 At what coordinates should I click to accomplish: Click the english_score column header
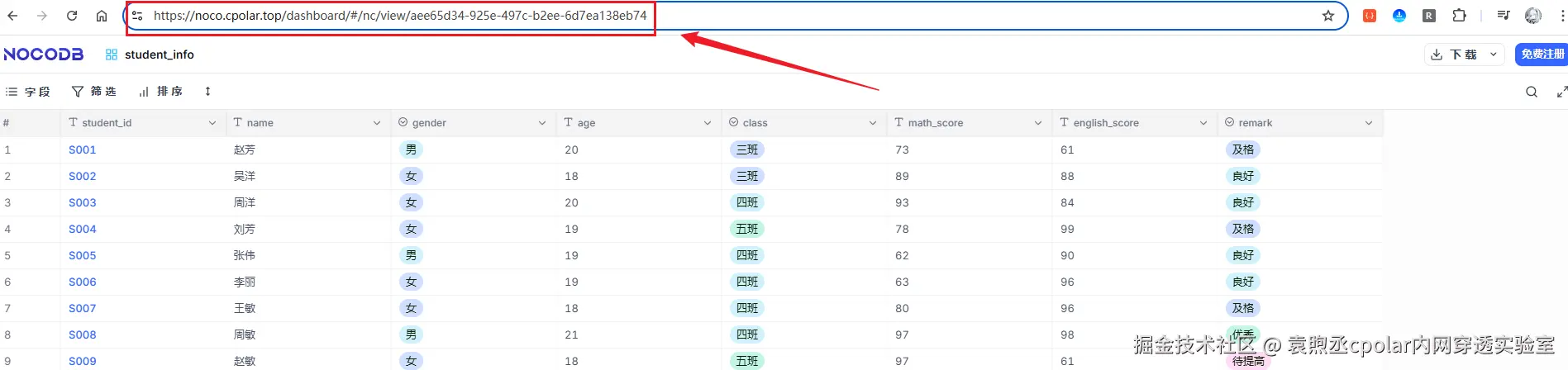1134,123
